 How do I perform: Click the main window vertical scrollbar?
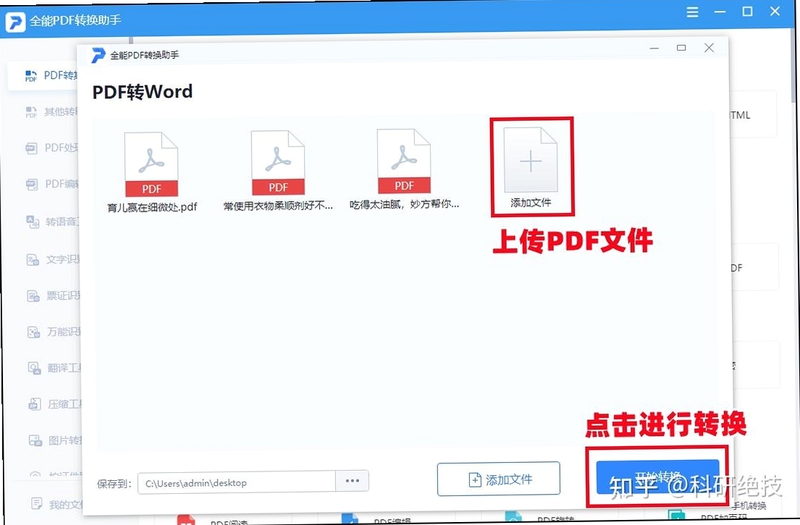click(x=795, y=66)
